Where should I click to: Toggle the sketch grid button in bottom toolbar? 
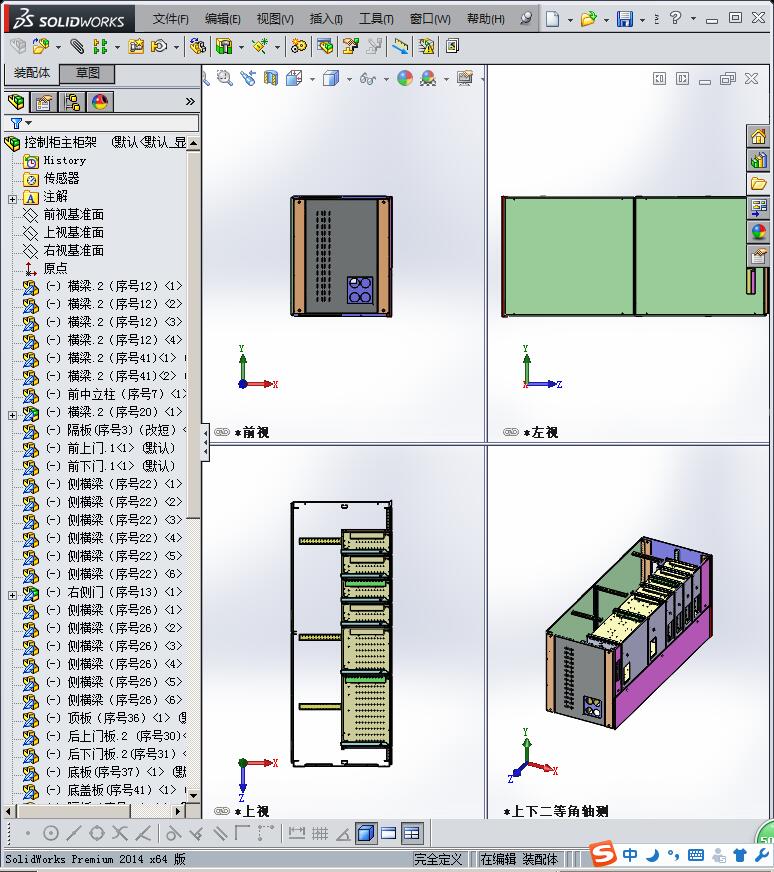point(320,833)
